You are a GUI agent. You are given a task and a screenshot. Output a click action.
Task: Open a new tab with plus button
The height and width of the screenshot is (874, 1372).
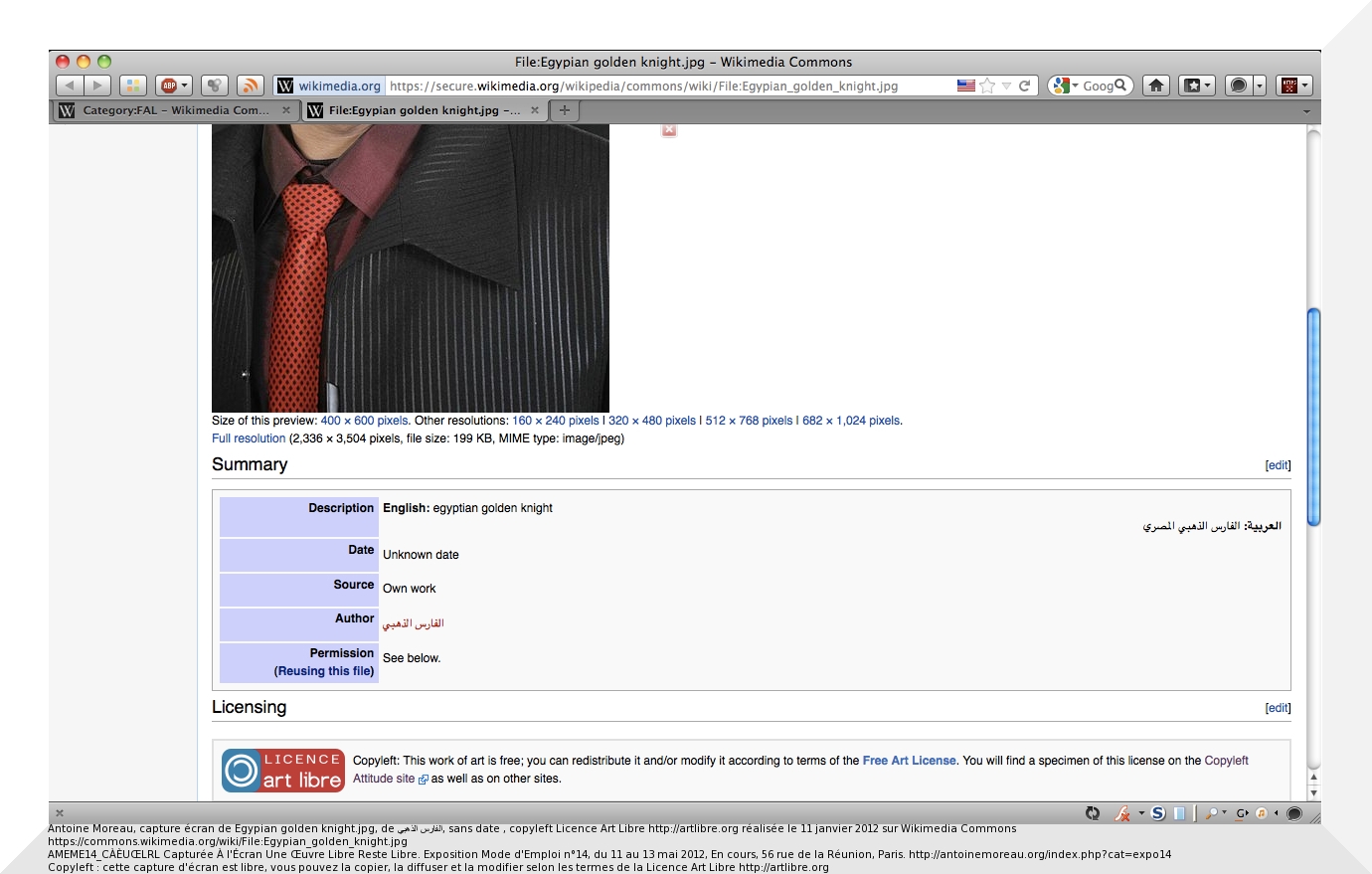565,110
